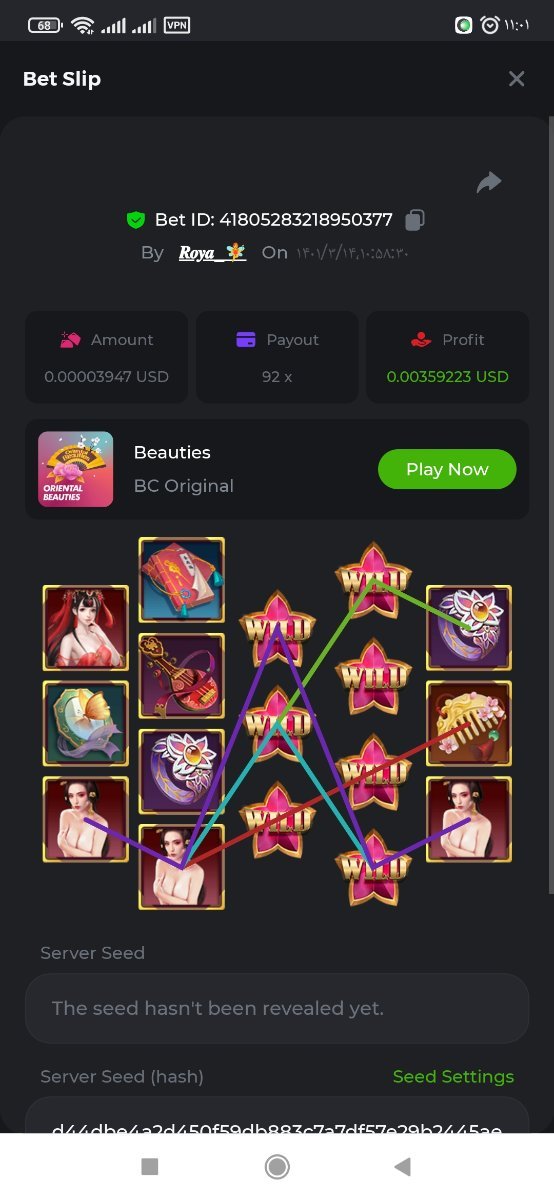
Task: Tap the Amount card icon
Action: (70, 340)
